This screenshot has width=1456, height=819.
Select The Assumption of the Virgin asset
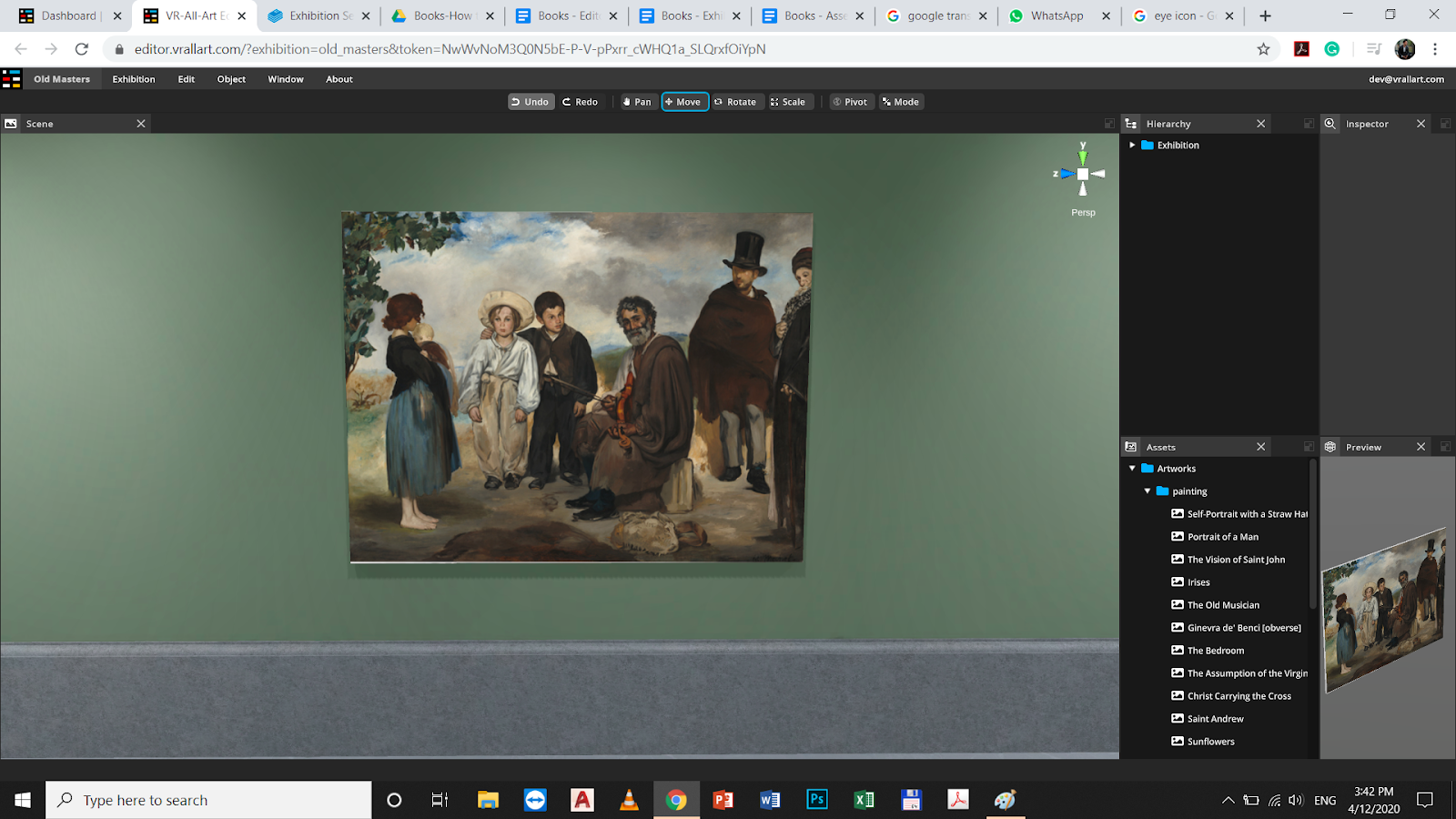(x=1239, y=673)
